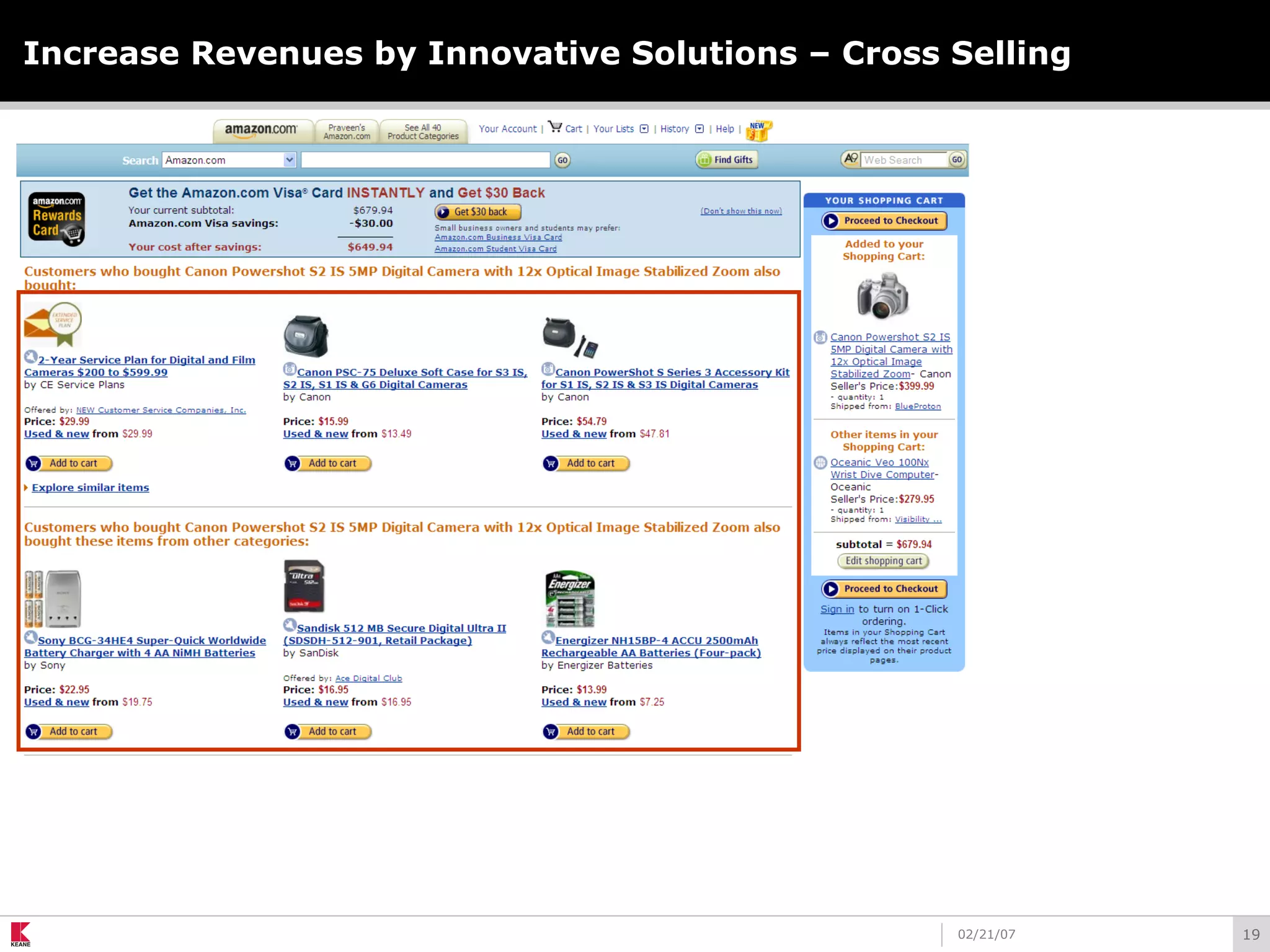Click Don't show this now link
This screenshot has height=952, width=1270.
click(x=741, y=211)
